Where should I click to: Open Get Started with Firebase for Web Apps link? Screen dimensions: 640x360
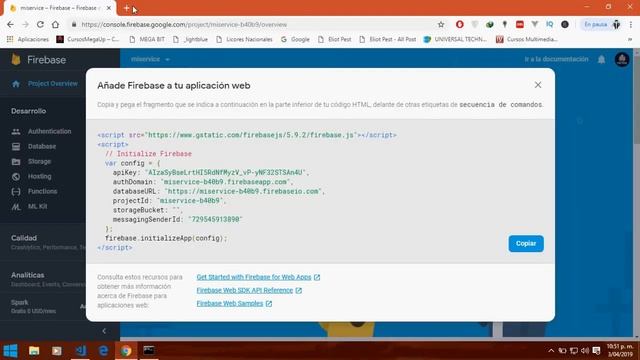(254, 277)
